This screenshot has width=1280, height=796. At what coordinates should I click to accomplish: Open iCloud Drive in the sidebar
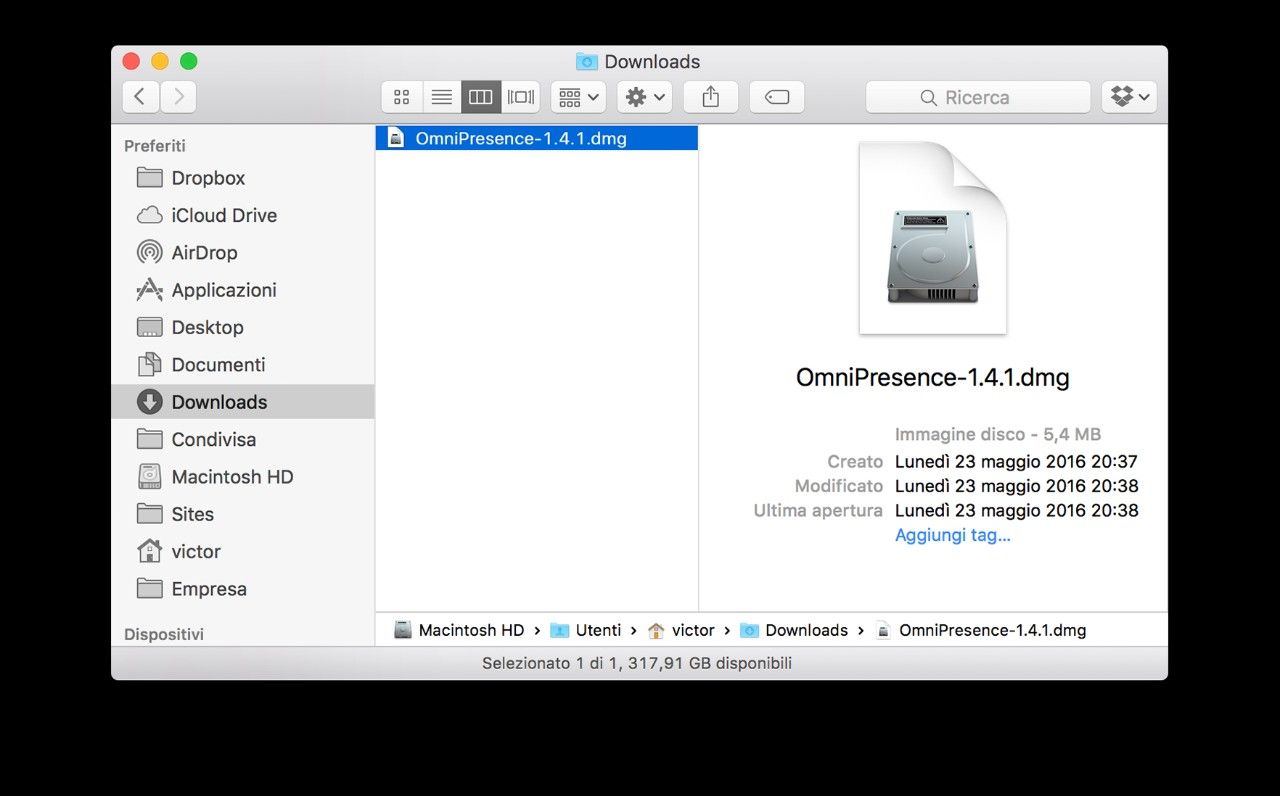point(243,215)
